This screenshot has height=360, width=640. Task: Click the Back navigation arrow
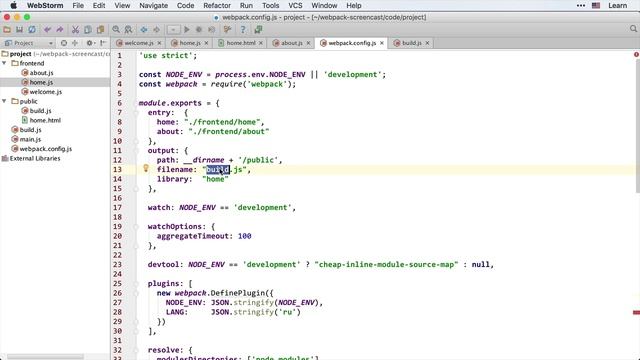click(144, 29)
